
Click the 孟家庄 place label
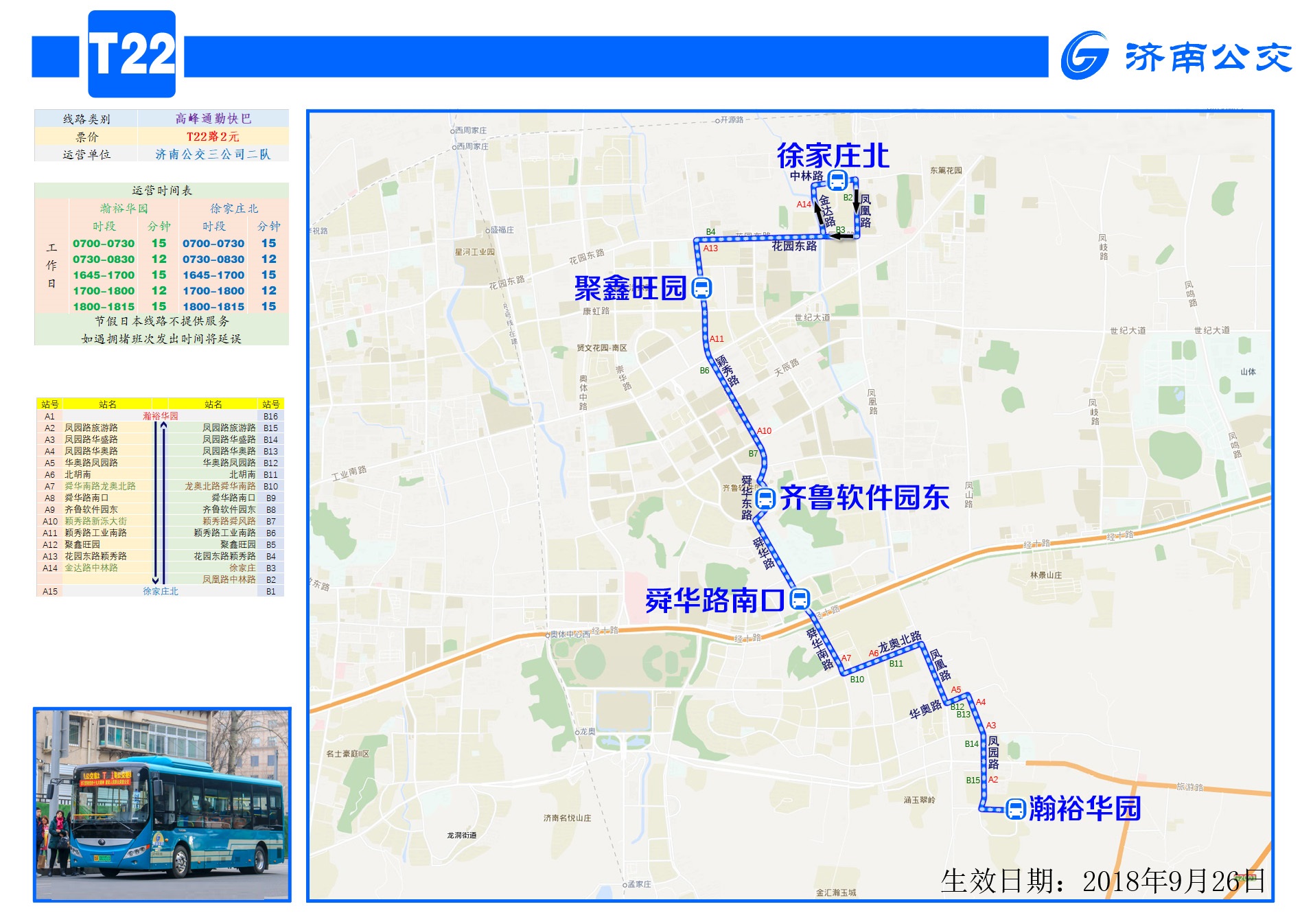[639, 884]
